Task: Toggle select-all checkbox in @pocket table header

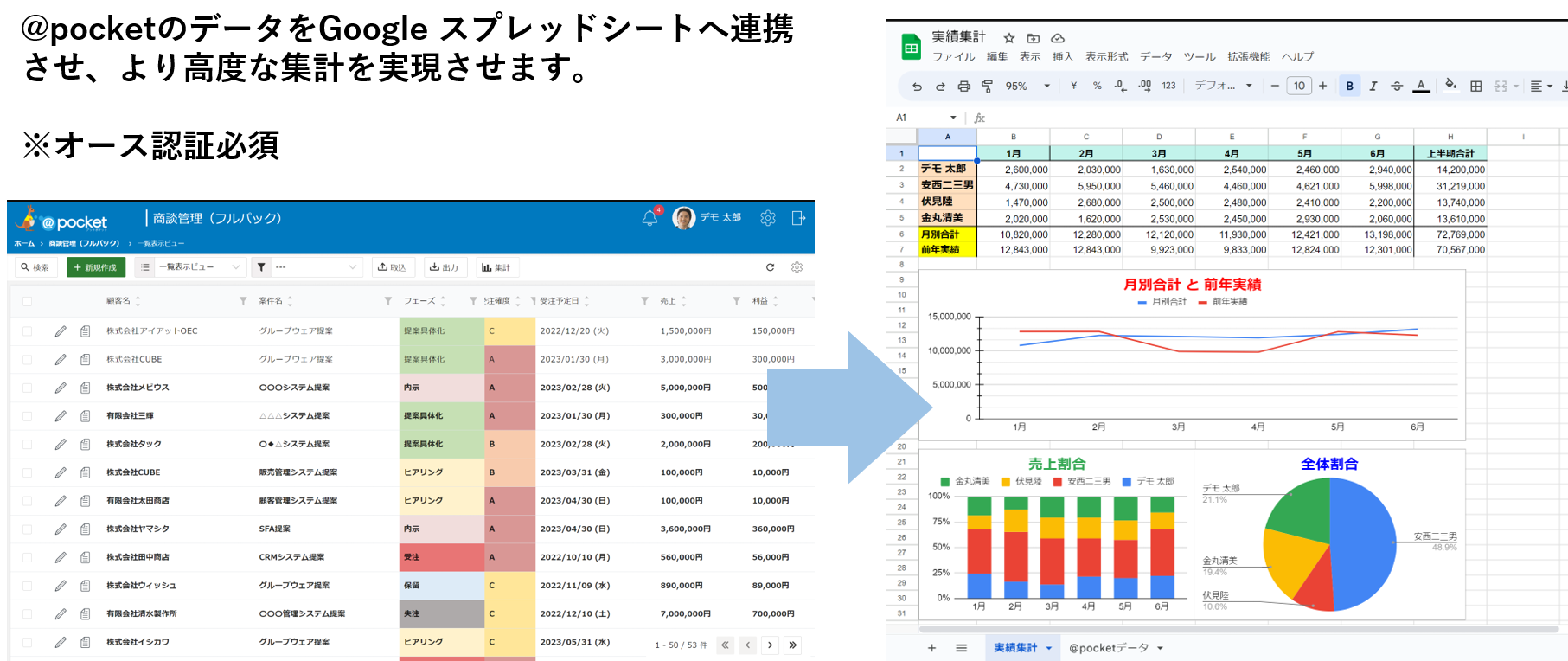Action: (27, 301)
